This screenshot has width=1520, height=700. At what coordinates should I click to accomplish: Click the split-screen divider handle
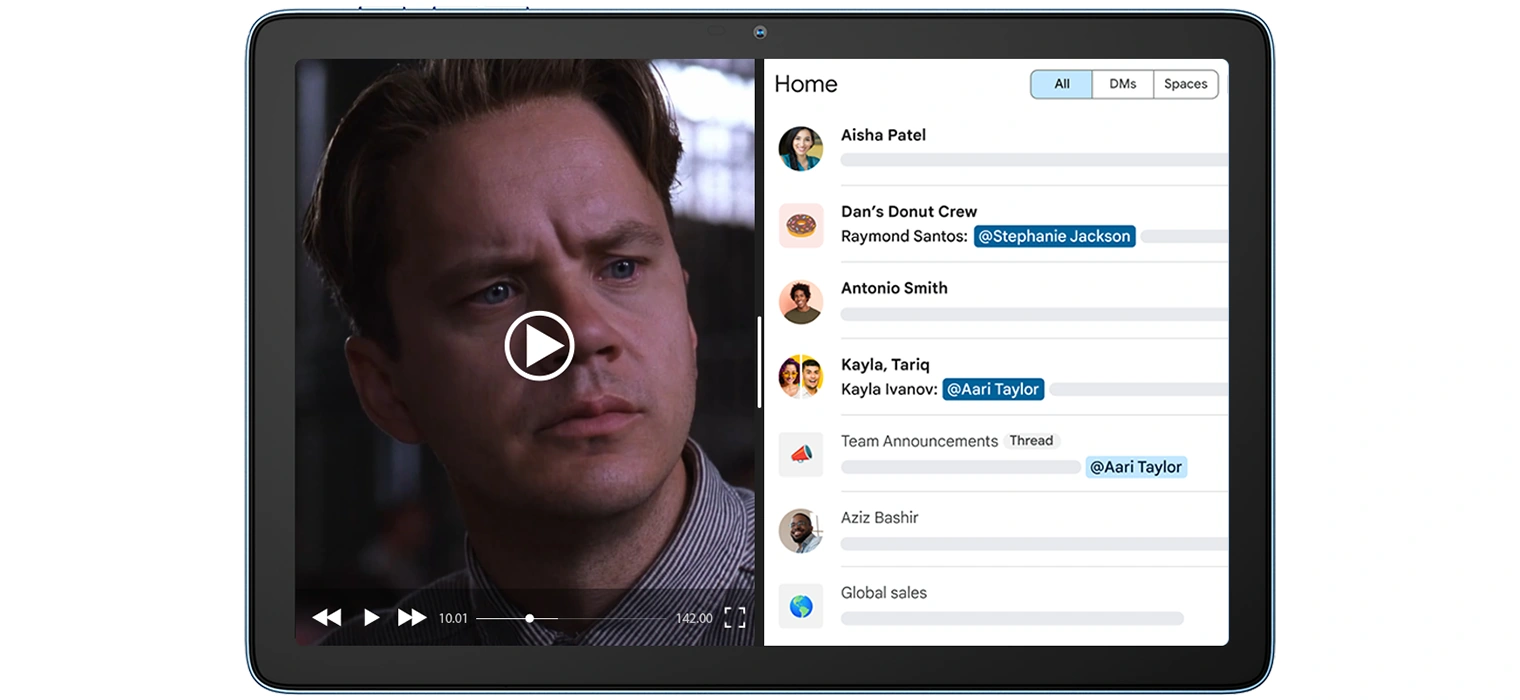point(760,362)
